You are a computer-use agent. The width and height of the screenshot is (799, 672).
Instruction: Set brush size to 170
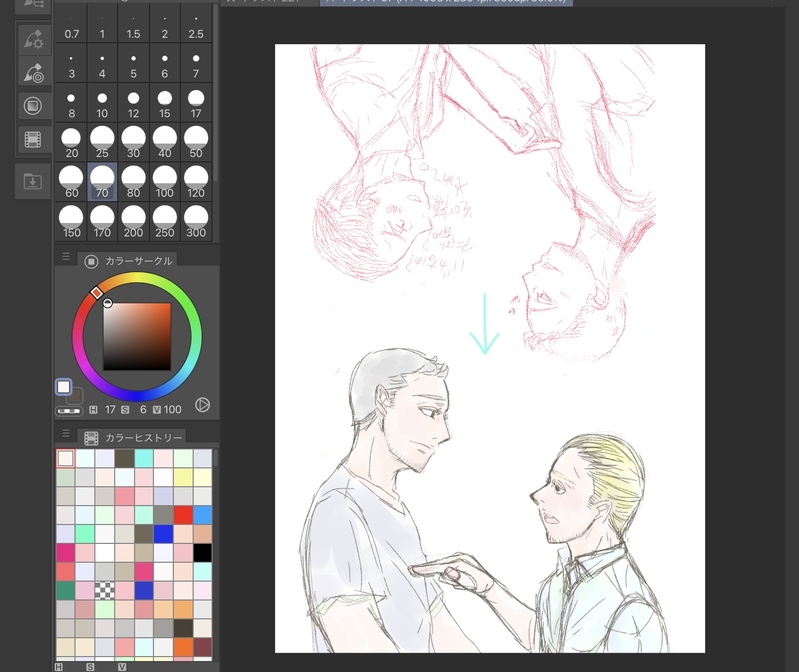[102, 222]
